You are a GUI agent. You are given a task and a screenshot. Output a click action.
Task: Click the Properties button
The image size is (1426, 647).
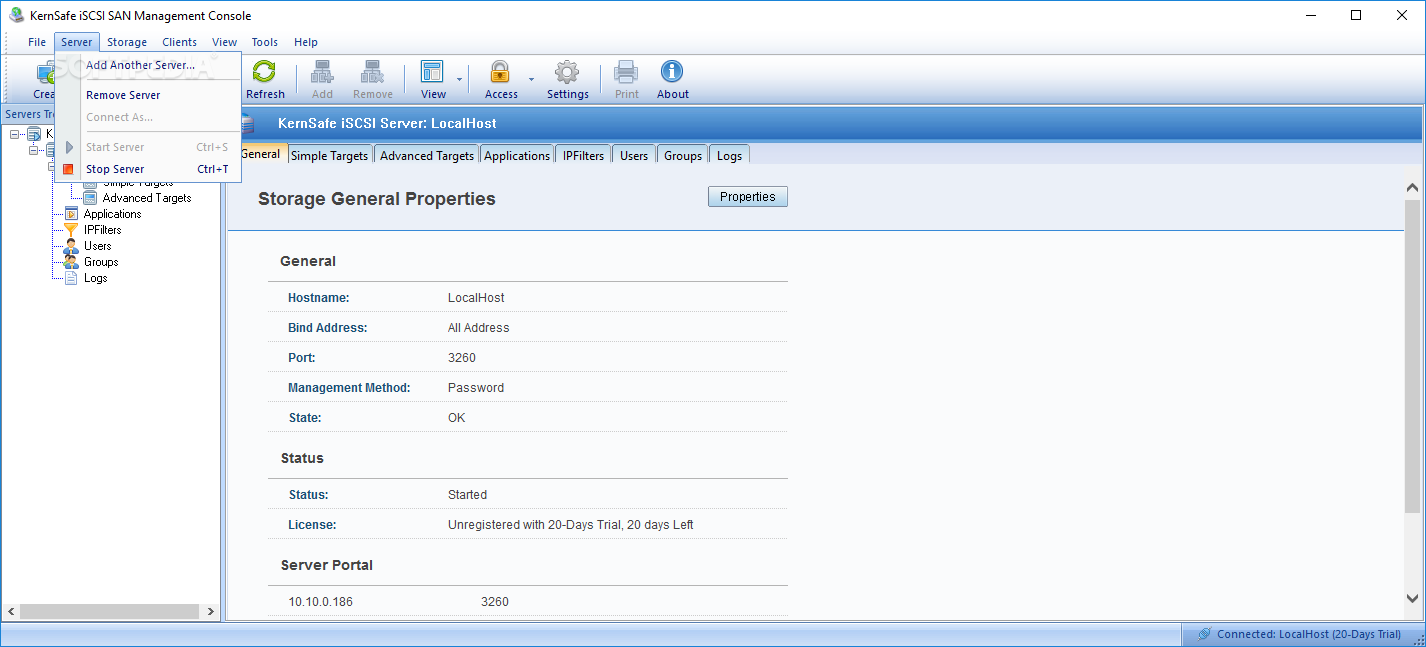point(748,197)
